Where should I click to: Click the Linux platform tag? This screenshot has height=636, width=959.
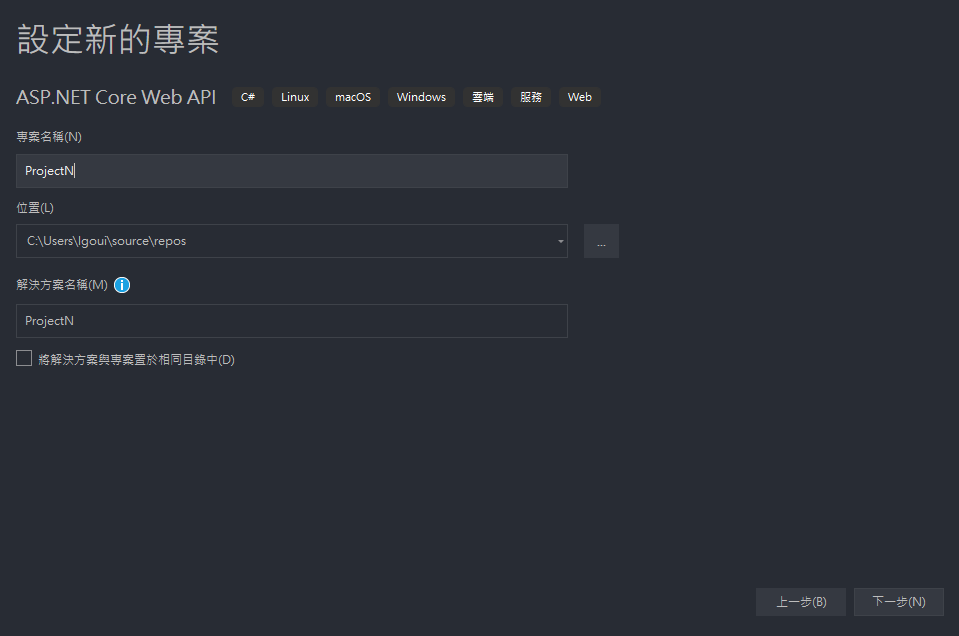[x=295, y=97]
